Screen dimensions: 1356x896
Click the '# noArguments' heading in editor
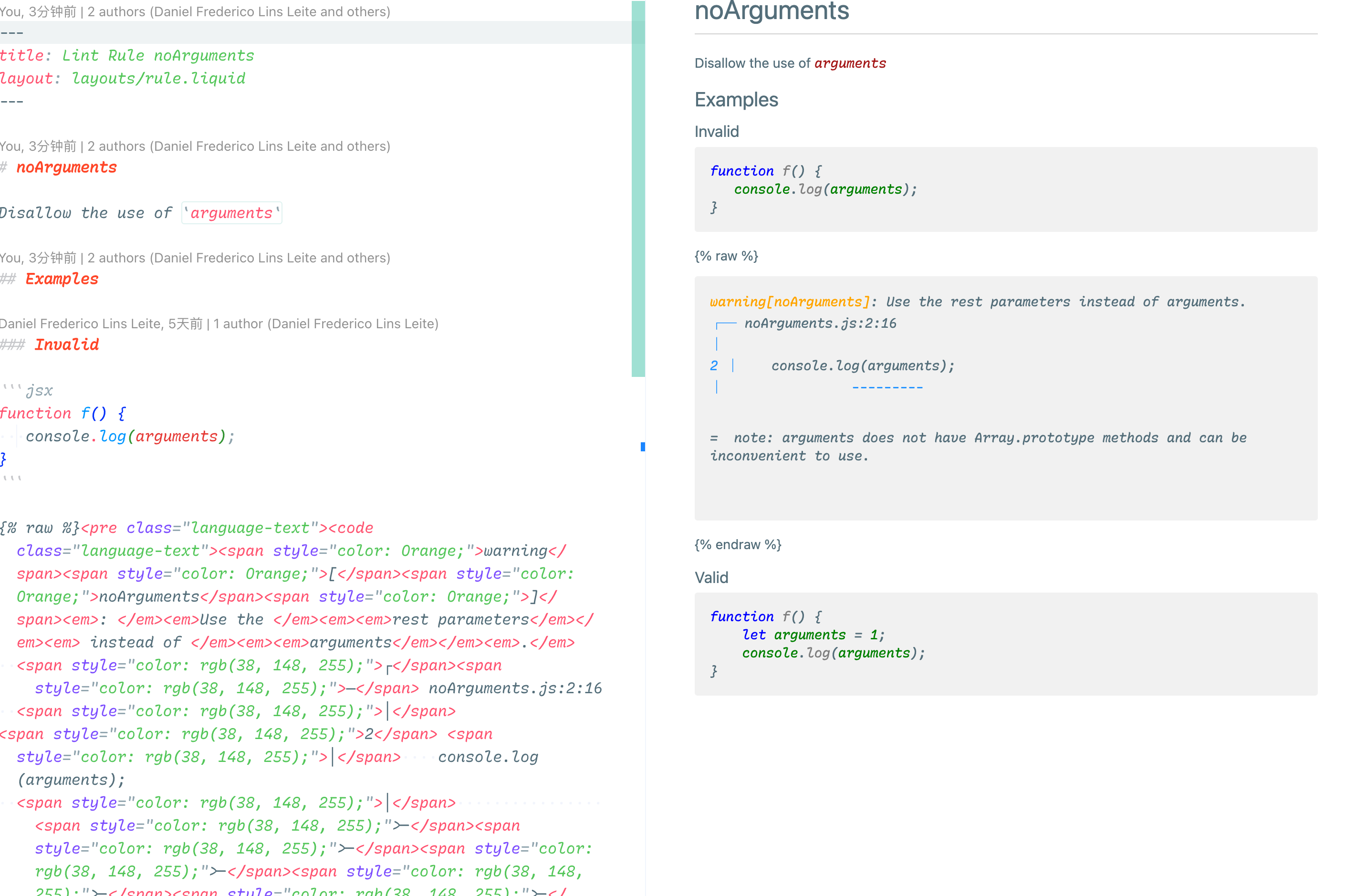[66, 167]
